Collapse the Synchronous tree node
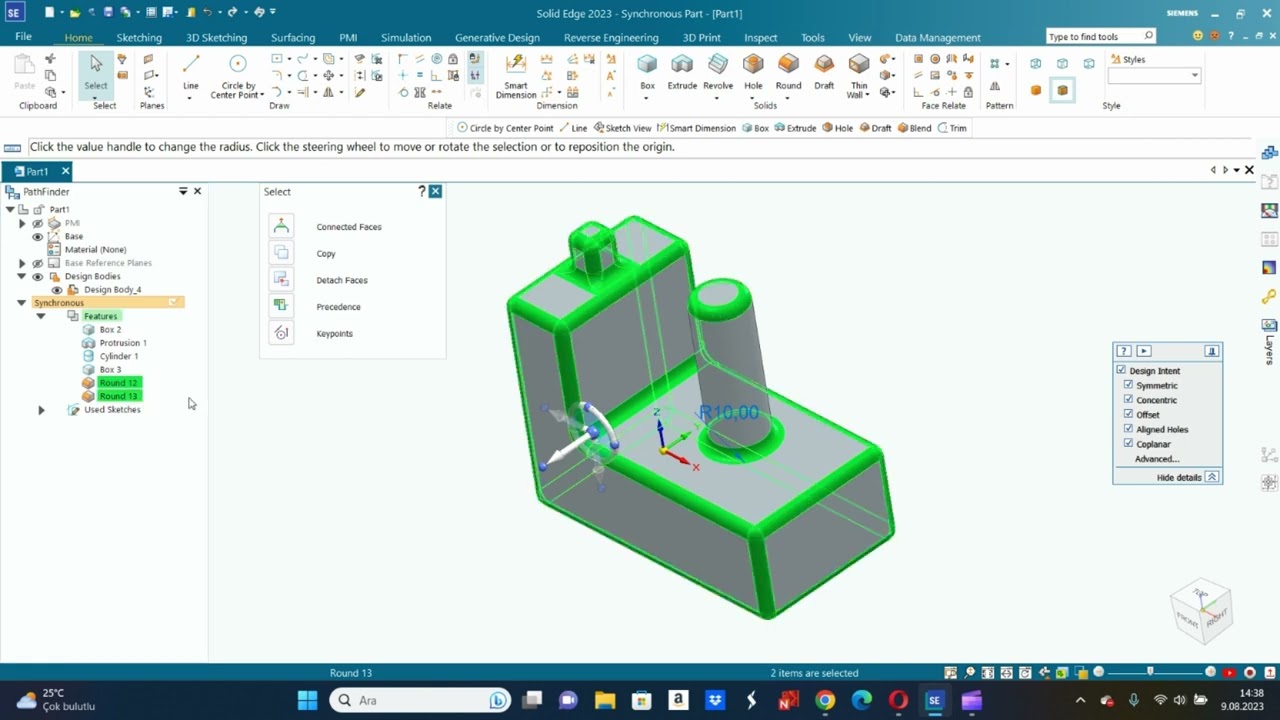Image resolution: width=1280 pixels, height=720 pixels. pyautogui.click(x=21, y=302)
